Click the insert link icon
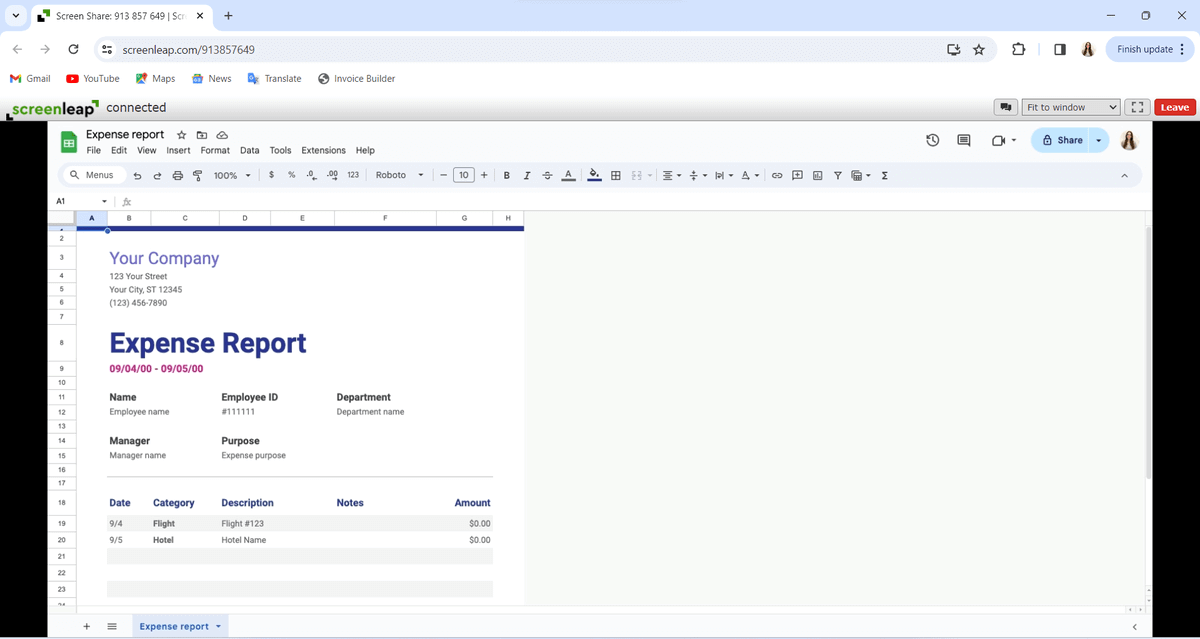The height and width of the screenshot is (639, 1200). pyautogui.click(x=777, y=175)
